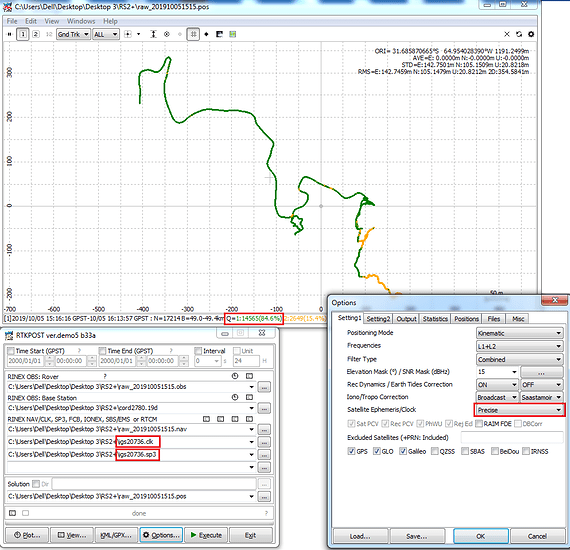Click the X clear icon in plot toolbar
This screenshot has width=570, height=550.
[x=507, y=34]
